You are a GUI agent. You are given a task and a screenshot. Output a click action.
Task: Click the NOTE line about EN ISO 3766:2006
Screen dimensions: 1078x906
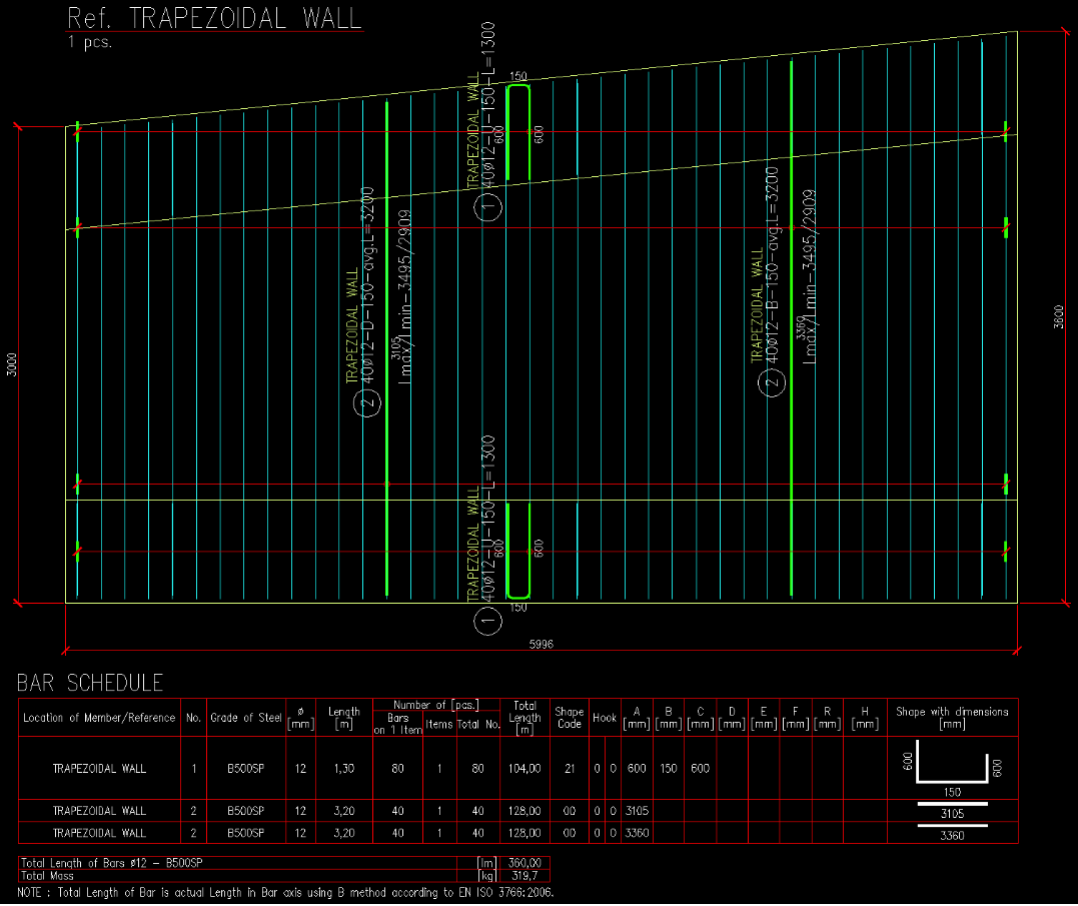pyautogui.click(x=285, y=892)
